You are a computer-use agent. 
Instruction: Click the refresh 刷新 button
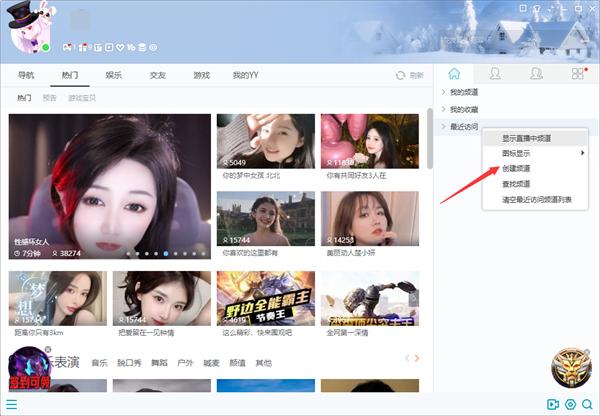(410, 75)
